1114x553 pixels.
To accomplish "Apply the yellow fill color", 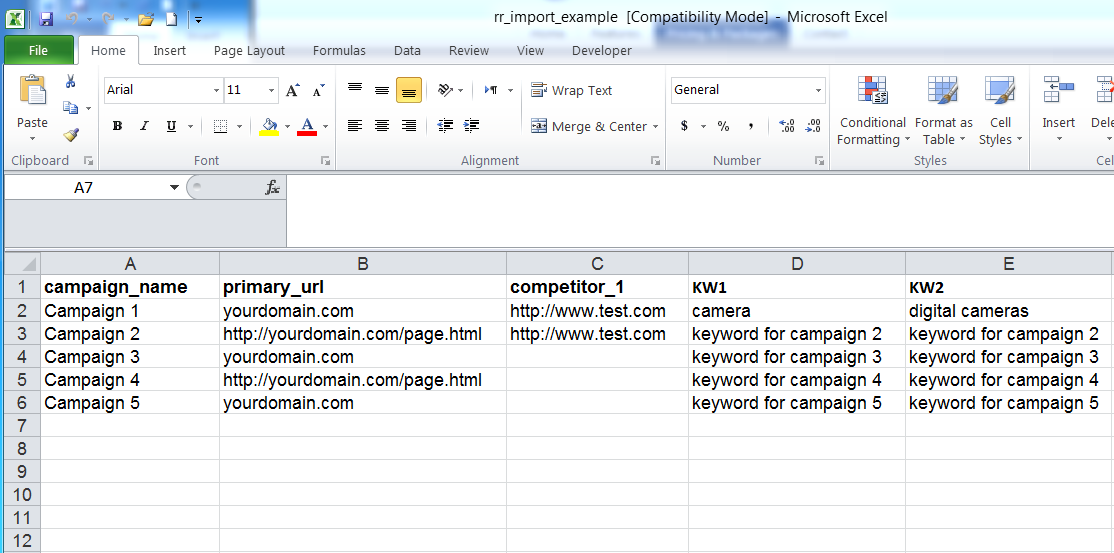I will pyautogui.click(x=269, y=126).
